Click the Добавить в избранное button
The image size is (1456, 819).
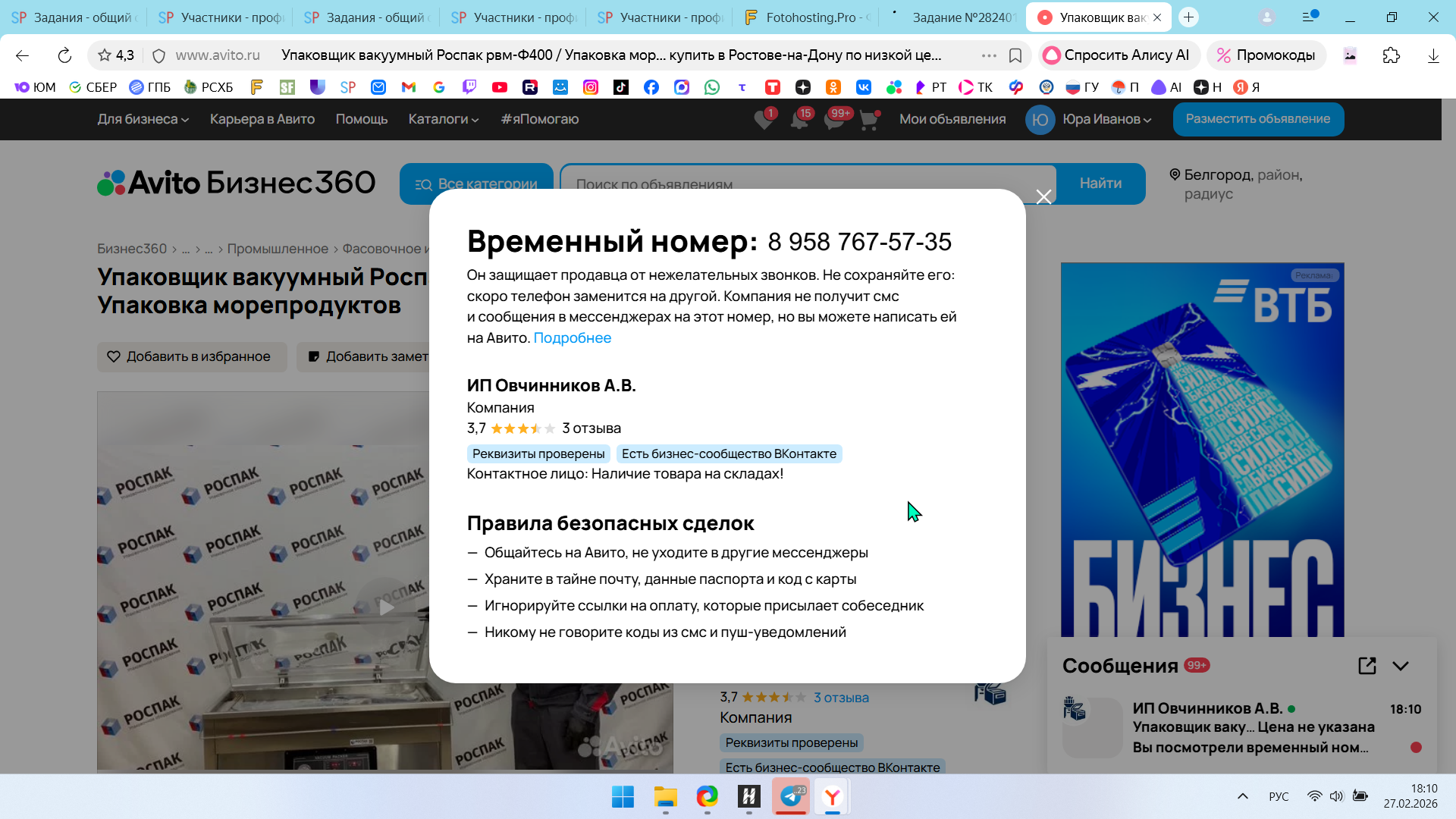point(192,356)
